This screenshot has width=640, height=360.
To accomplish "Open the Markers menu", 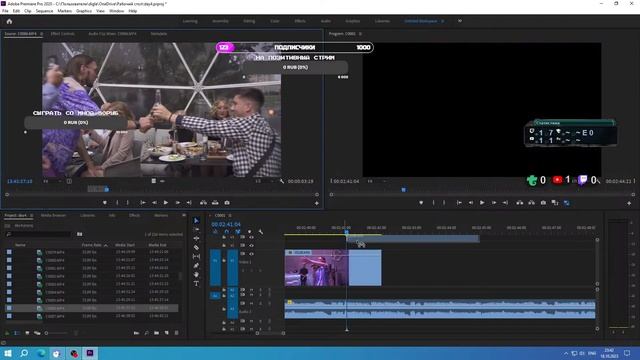I will click(x=64, y=11).
